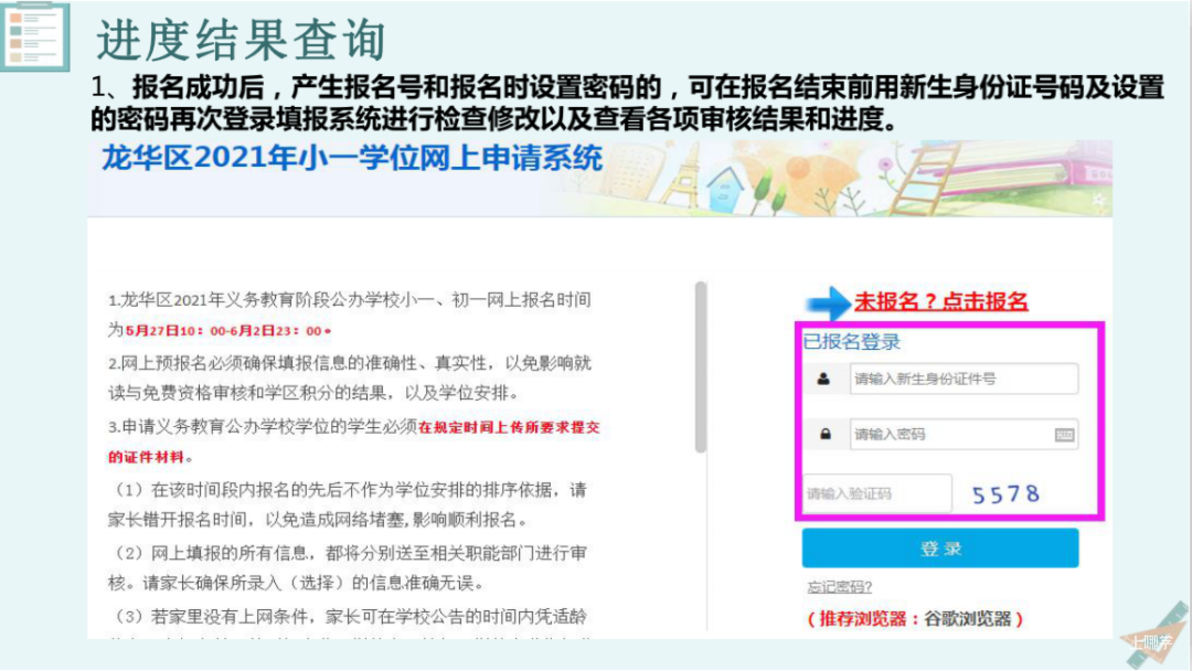This screenshot has height=671, width=1192.
Task: Click the 未报名？点击报名 link
Action: click(x=940, y=301)
